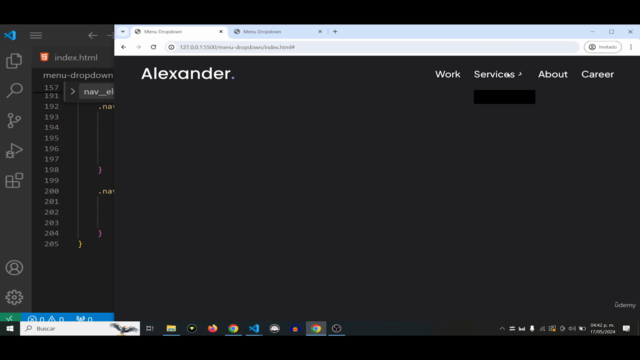
Task: Open VS Code from taskbar
Action: tap(254, 328)
